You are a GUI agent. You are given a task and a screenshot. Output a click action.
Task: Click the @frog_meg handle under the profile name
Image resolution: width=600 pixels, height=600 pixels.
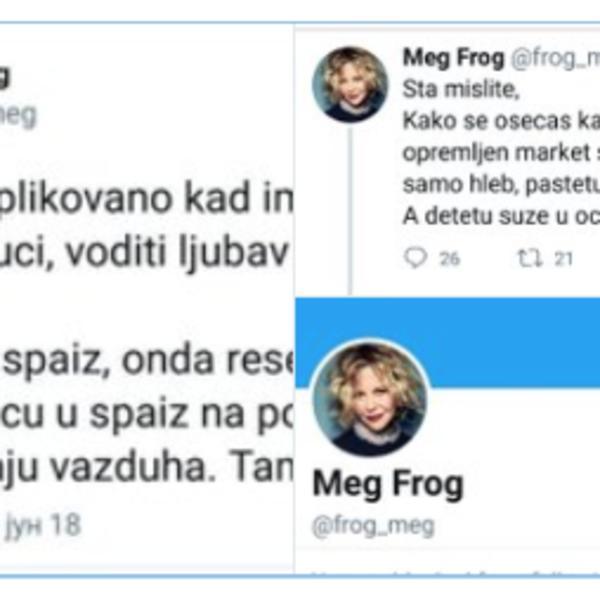(373, 527)
